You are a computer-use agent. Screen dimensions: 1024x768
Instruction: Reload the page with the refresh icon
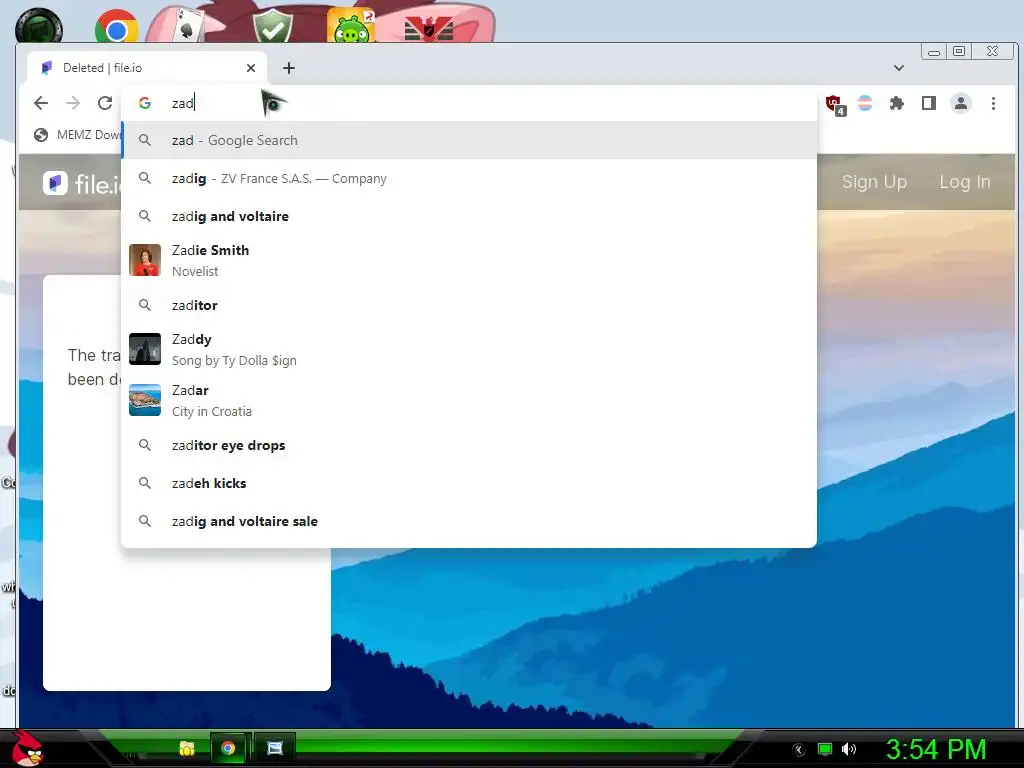click(105, 103)
